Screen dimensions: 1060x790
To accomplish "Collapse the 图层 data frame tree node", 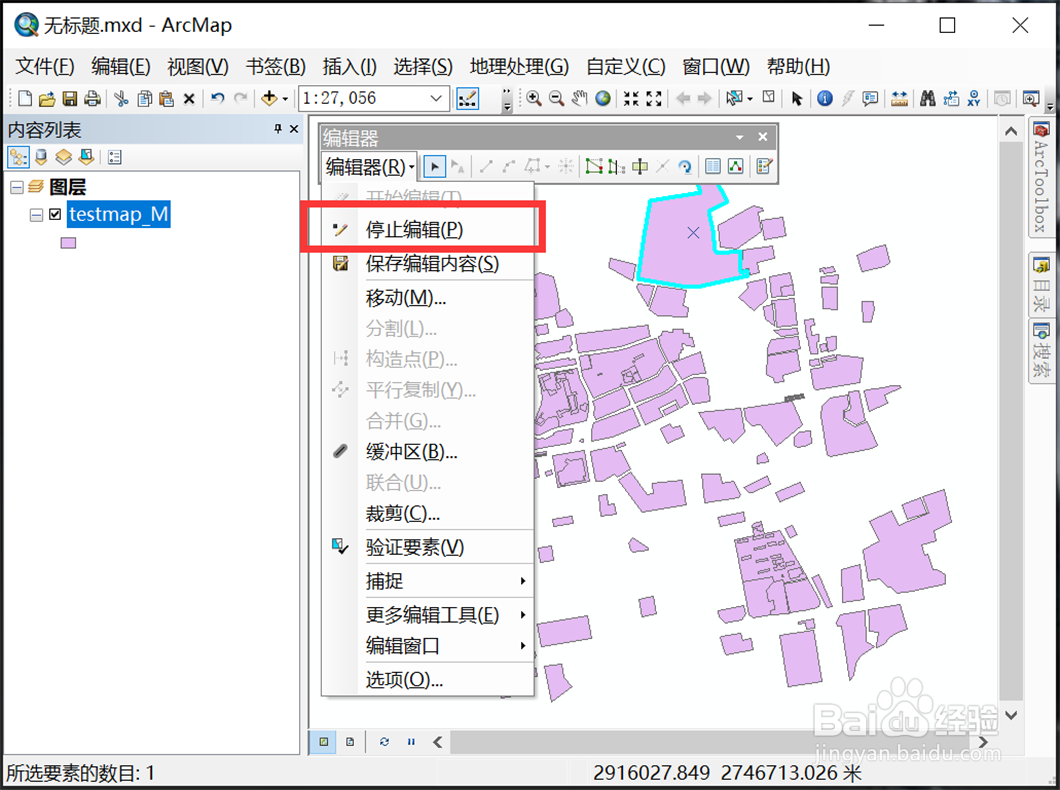I will 16,188.
